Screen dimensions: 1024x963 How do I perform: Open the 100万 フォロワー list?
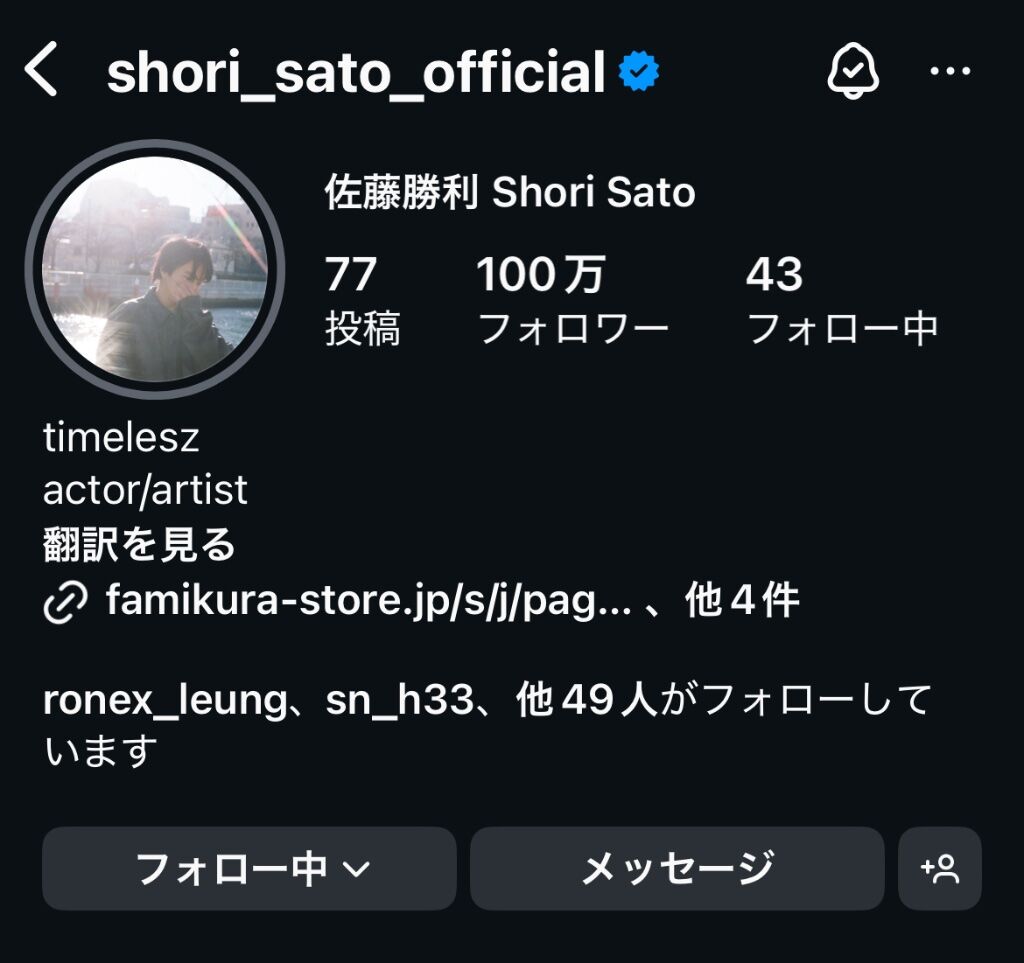[x=573, y=300]
